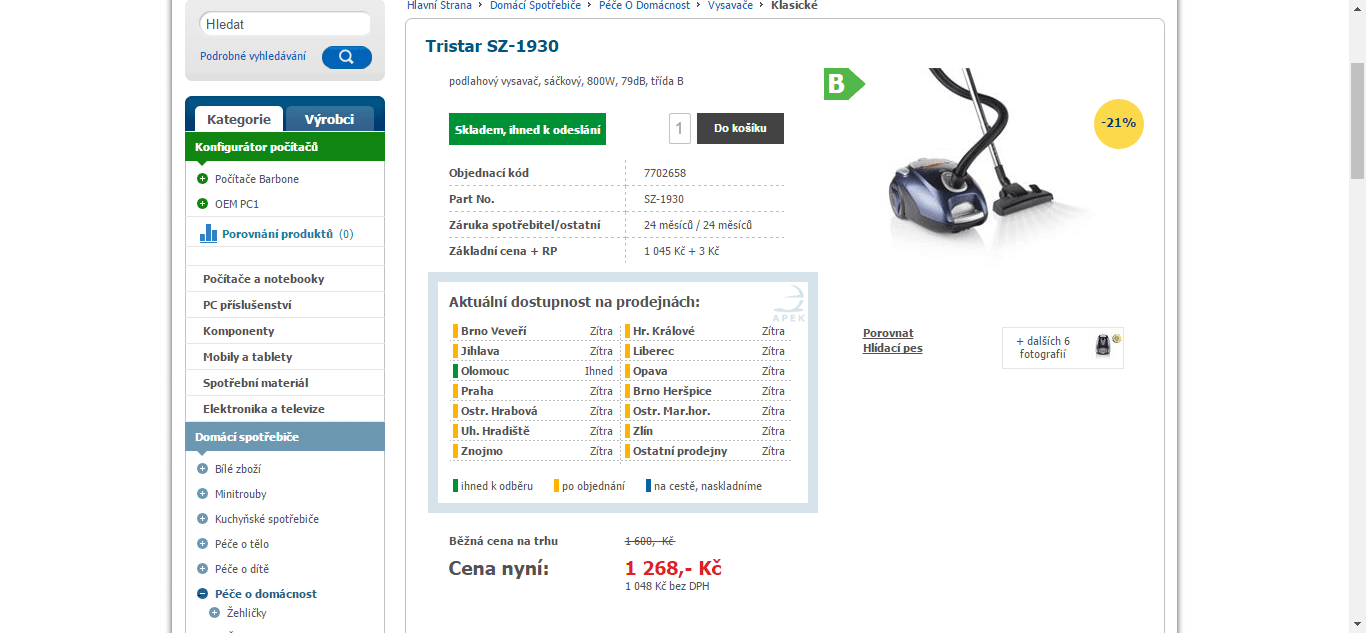
Task: Add product with Do košíku button
Action: [740, 129]
